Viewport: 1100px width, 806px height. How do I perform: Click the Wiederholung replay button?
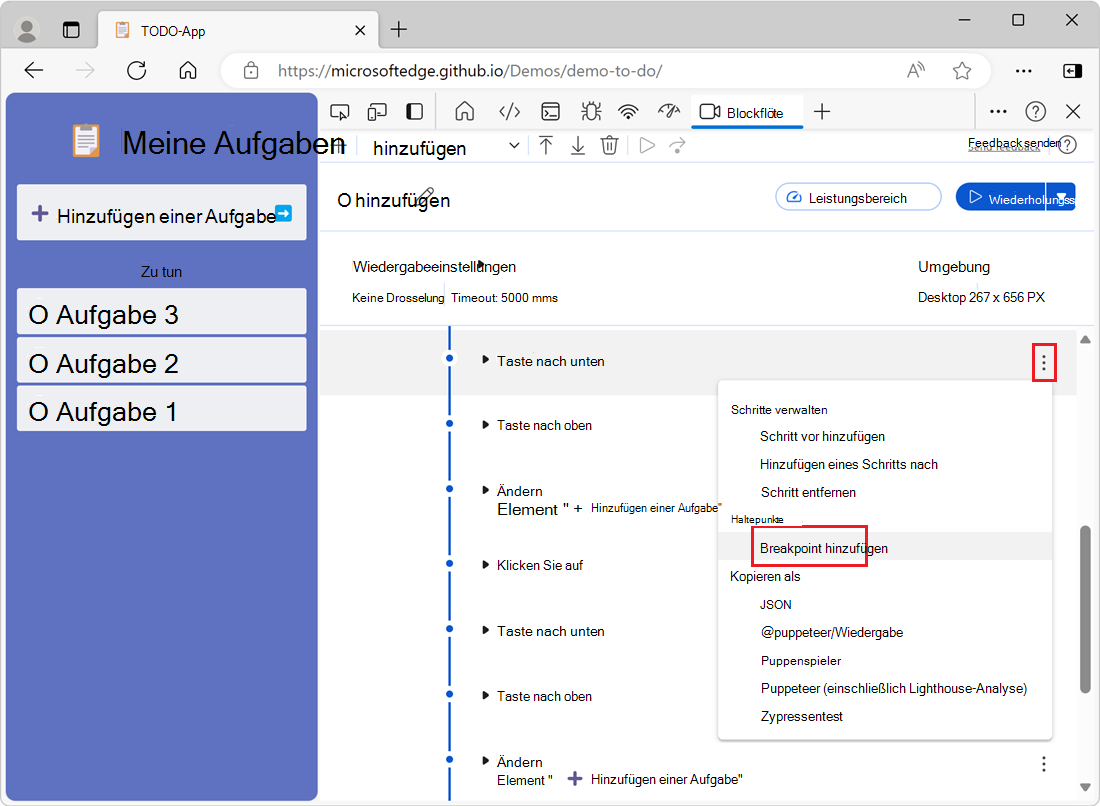tap(1001, 197)
